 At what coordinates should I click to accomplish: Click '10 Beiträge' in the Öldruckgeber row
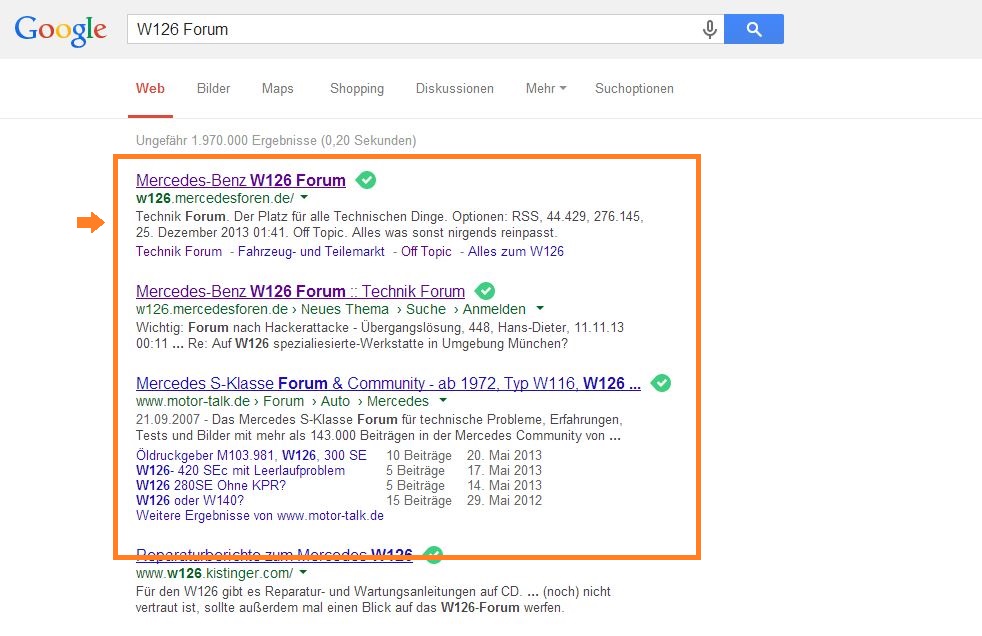(x=419, y=455)
